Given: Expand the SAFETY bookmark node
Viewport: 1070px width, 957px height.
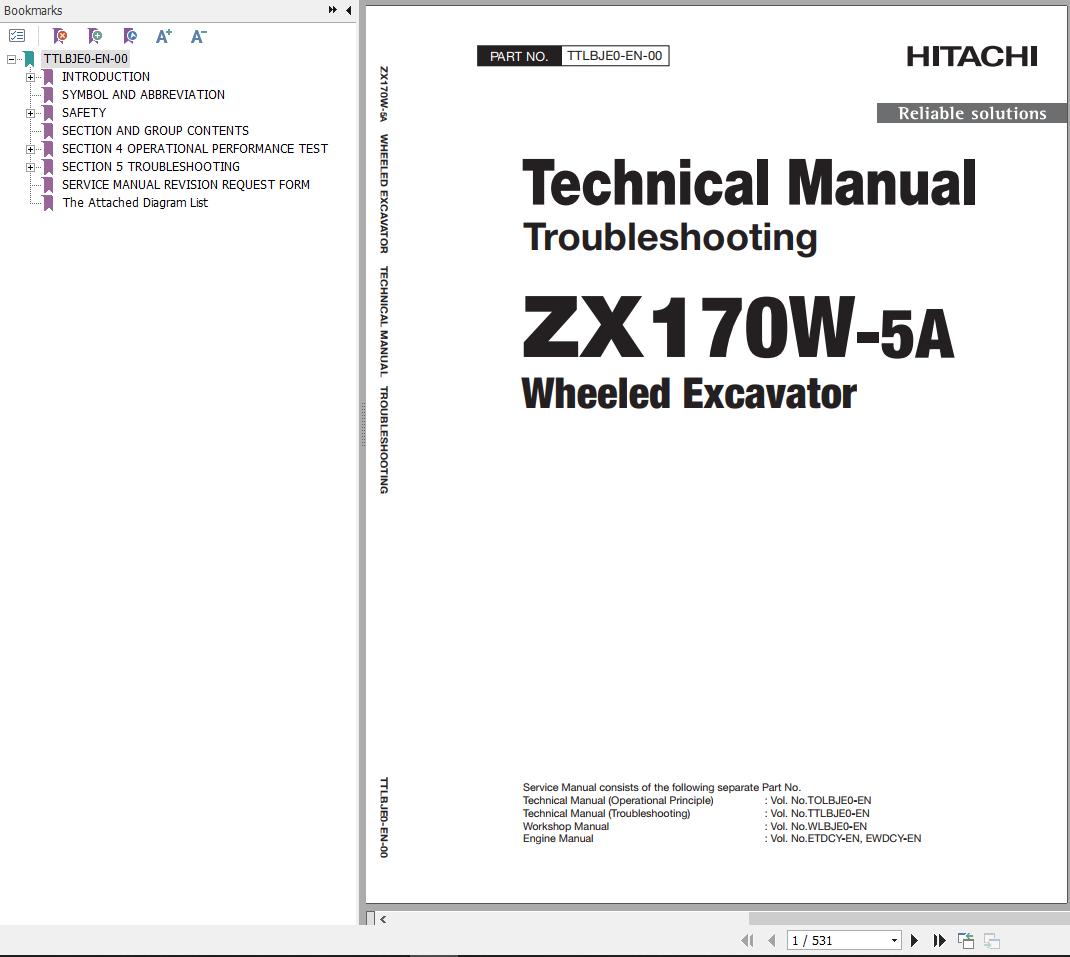Looking at the screenshot, I should pos(30,113).
